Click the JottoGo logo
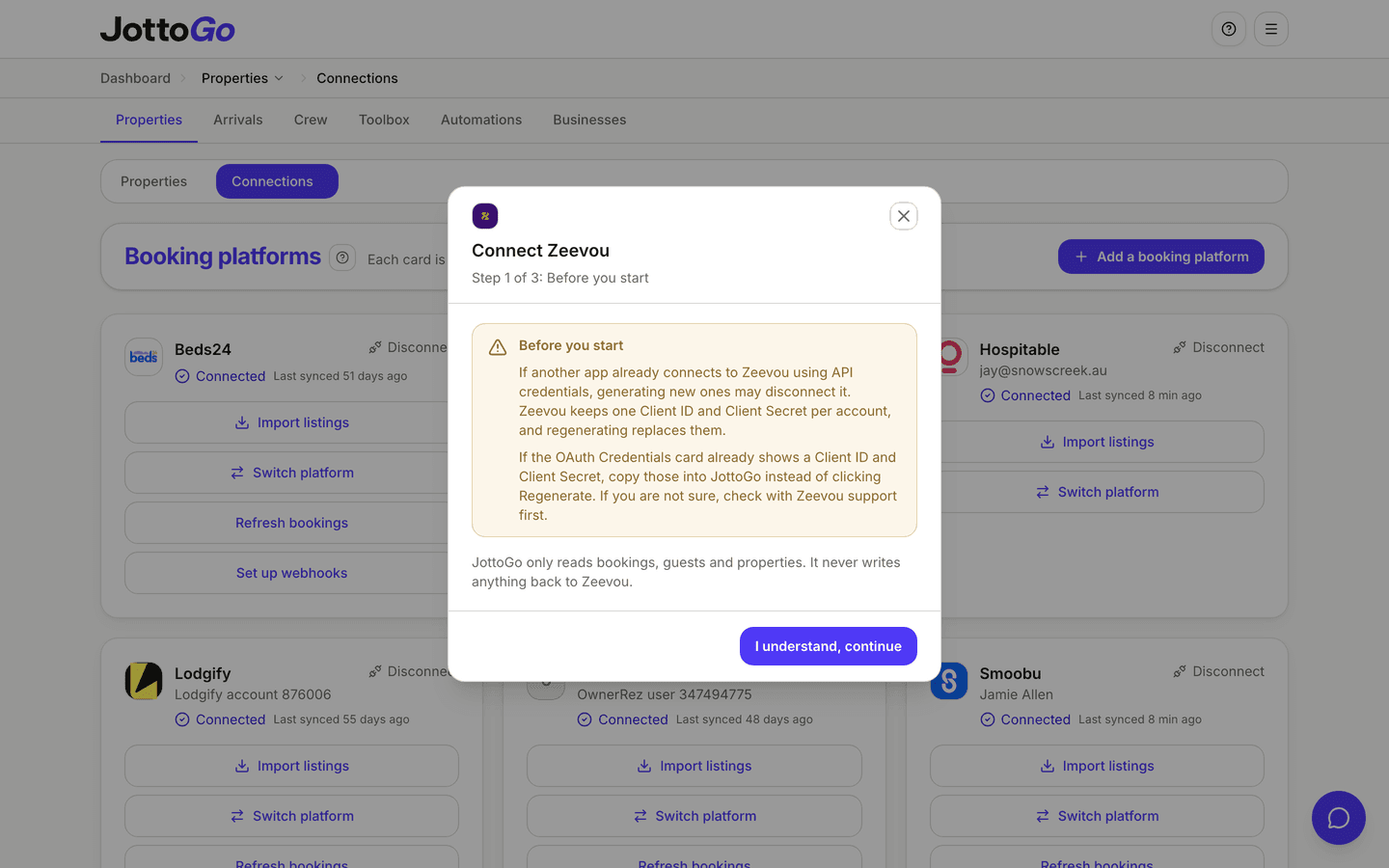 (x=168, y=29)
